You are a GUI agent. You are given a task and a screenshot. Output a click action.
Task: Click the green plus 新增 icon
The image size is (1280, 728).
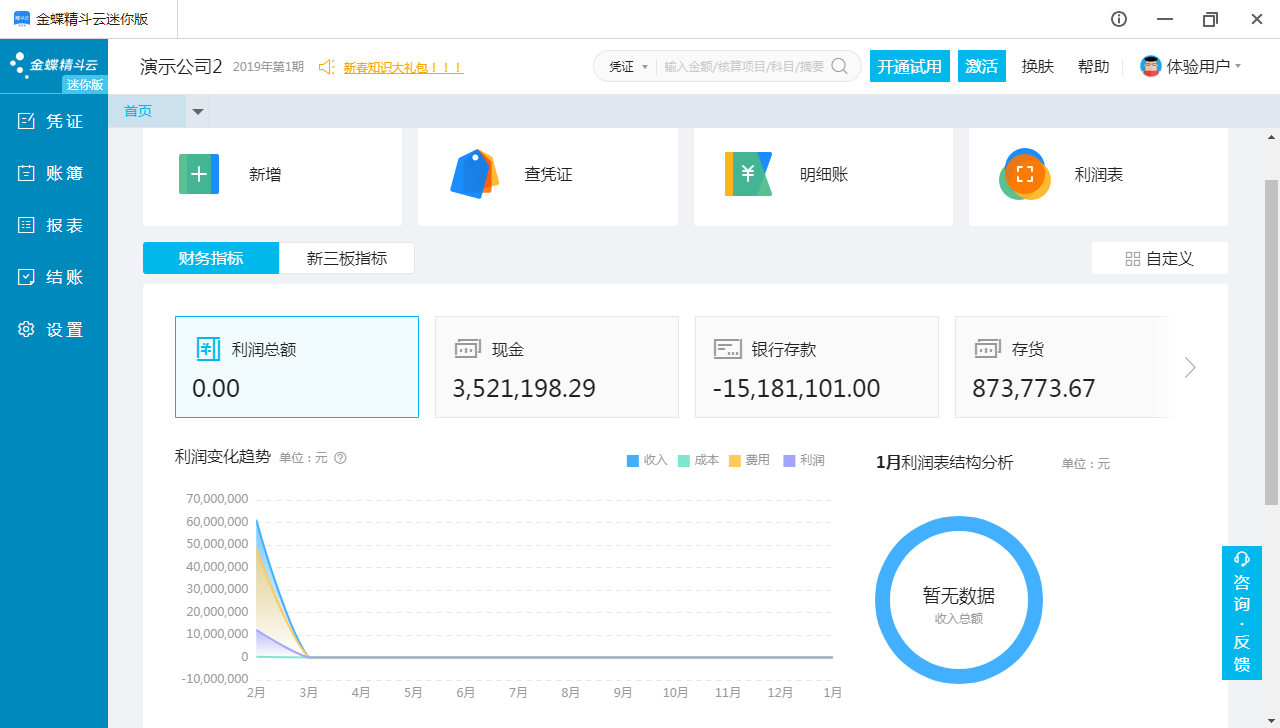click(x=198, y=174)
